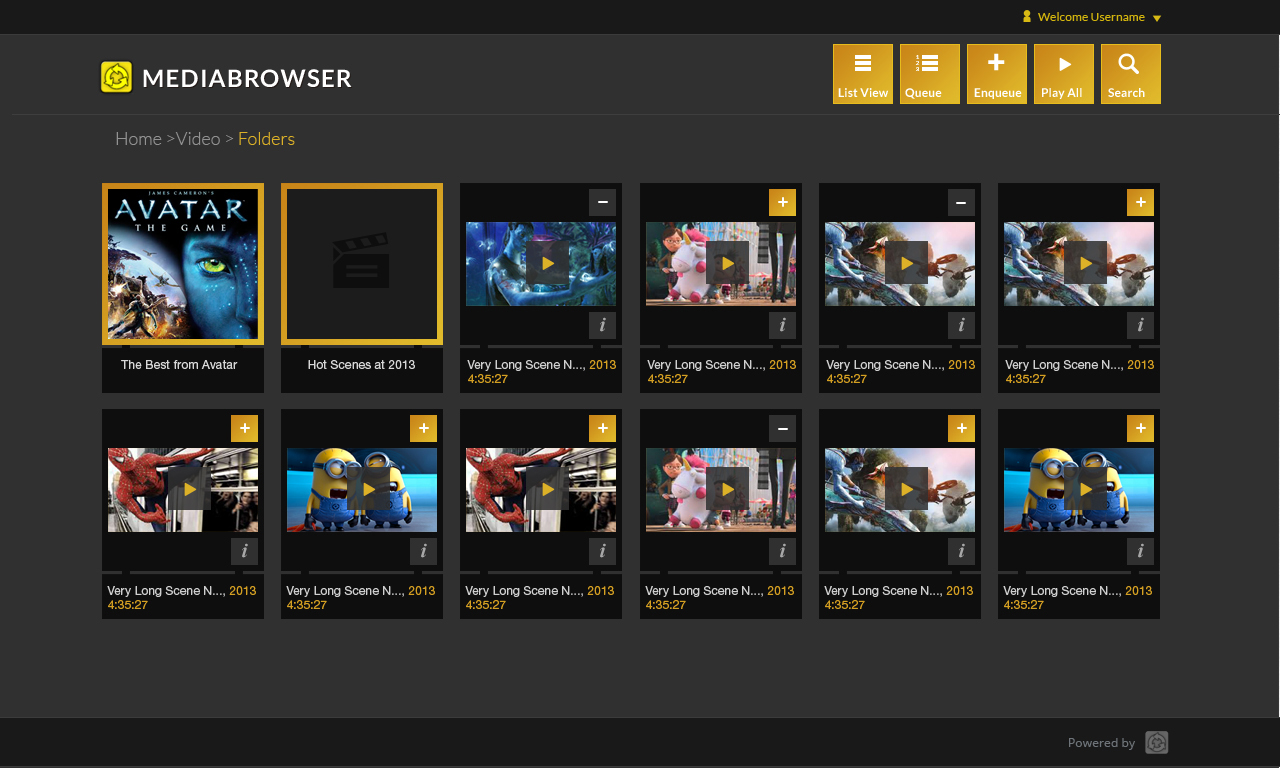Play the unicorn scene that has a plus button
Image resolution: width=1280 pixels, height=768 pixels.
(727, 263)
